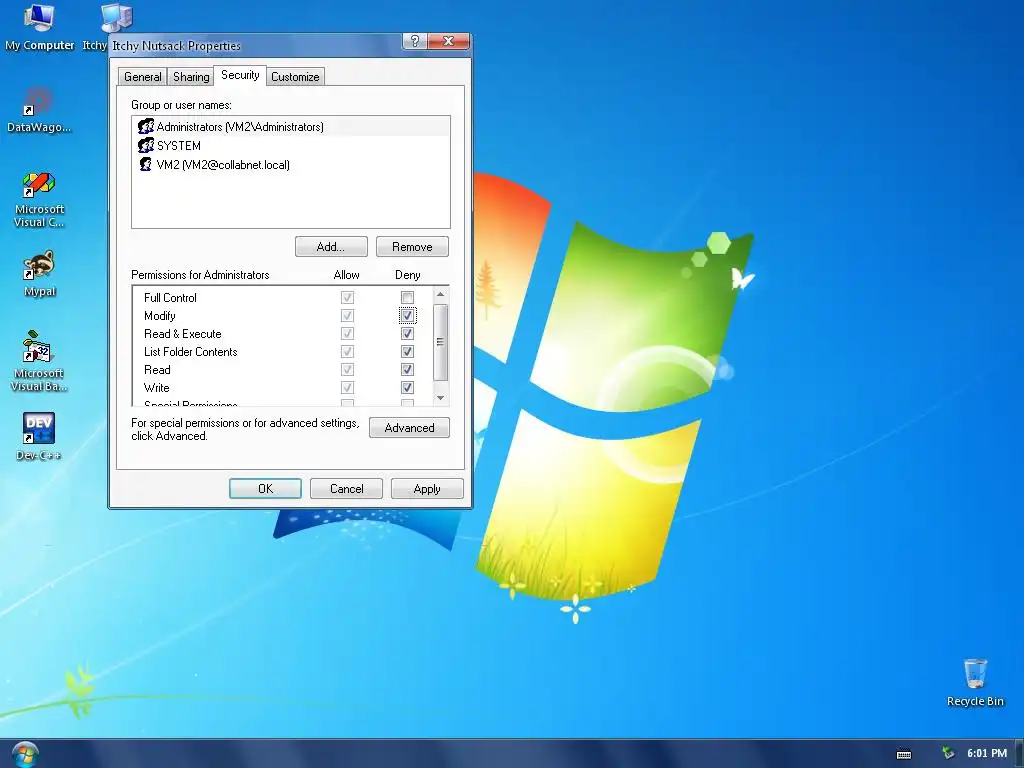This screenshot has height=768, width=1024.
Task: Select the Administrators group icon
Action: point(146,126)
